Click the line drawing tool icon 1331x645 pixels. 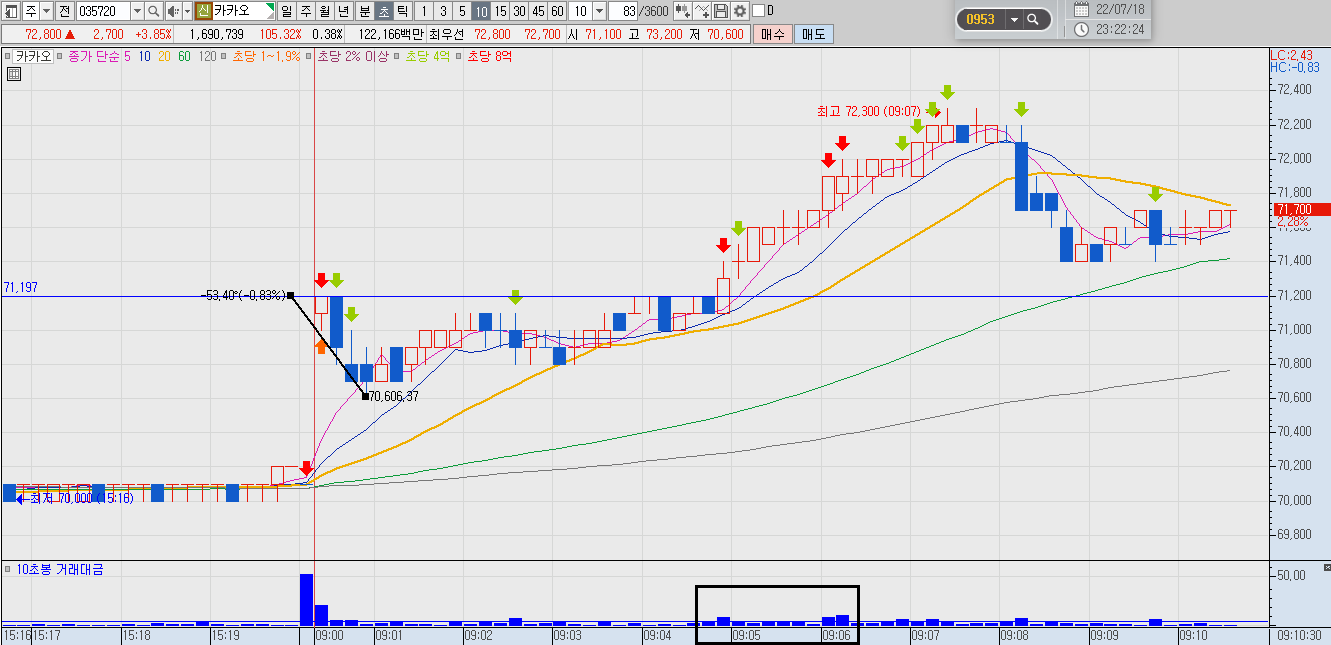pos(703,11)
